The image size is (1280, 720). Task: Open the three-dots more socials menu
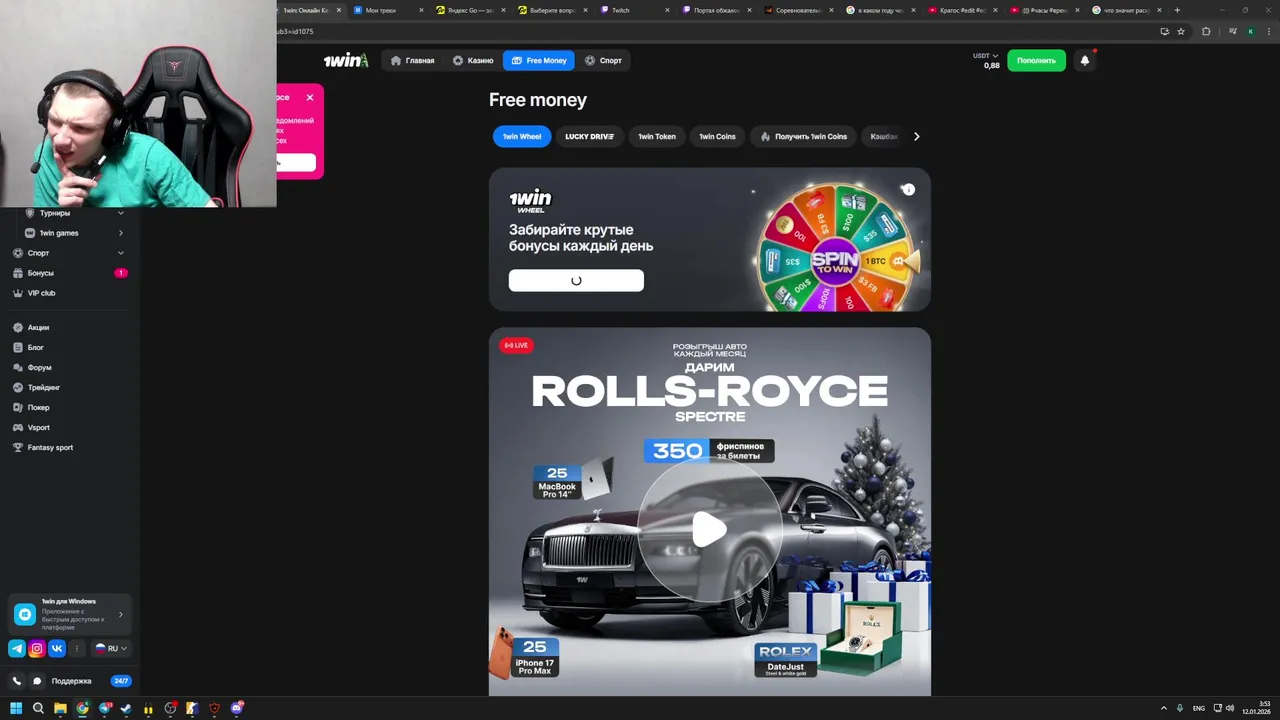click(x=77, y=648)
